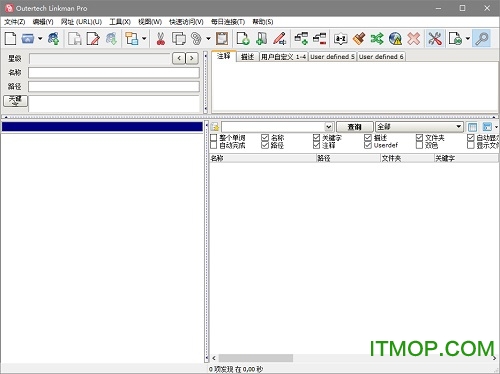Click the red X delete icon
This screenshot has width=500, height=374.
click(413, 39)
